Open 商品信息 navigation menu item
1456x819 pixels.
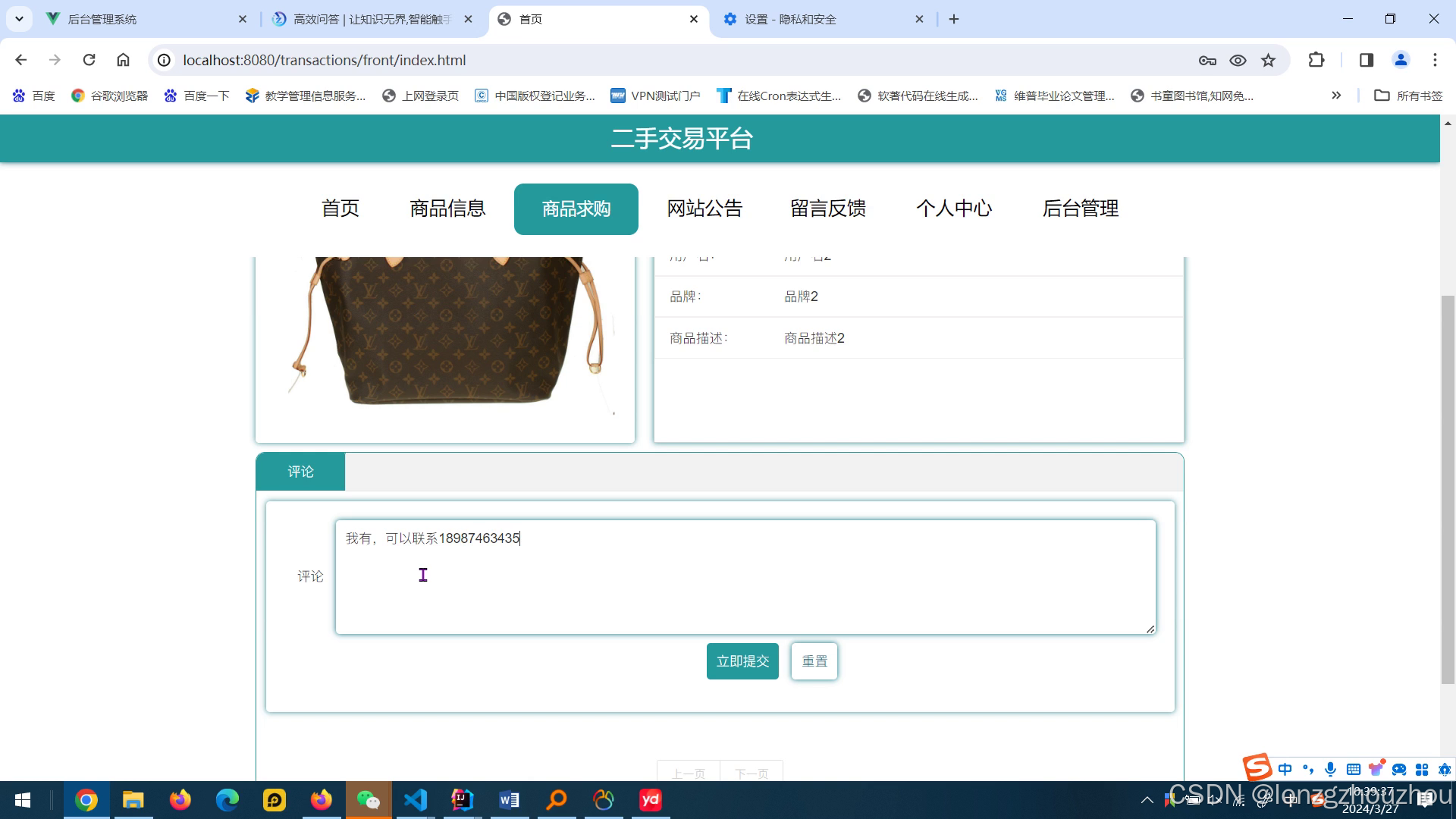click(x=447, y=209)
